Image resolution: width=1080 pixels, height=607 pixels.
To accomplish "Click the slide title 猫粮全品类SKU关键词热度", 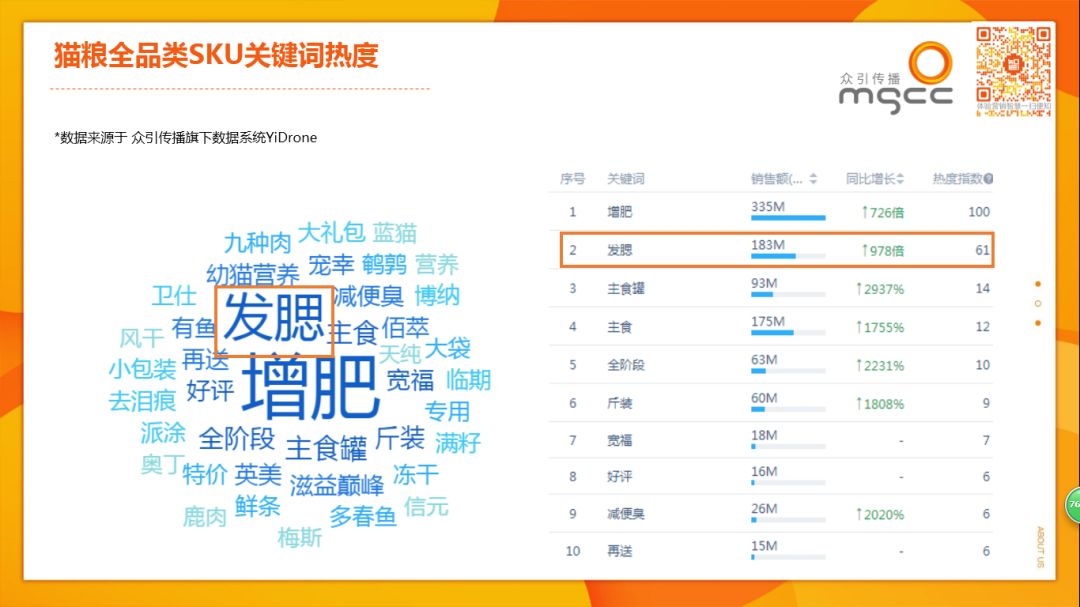I will coord(216,55).
